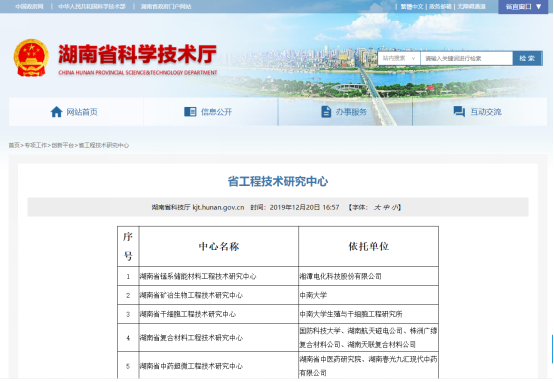
Task: Click the 中心名称 column header
Action: pyautogui.click(x=219, y=246)
